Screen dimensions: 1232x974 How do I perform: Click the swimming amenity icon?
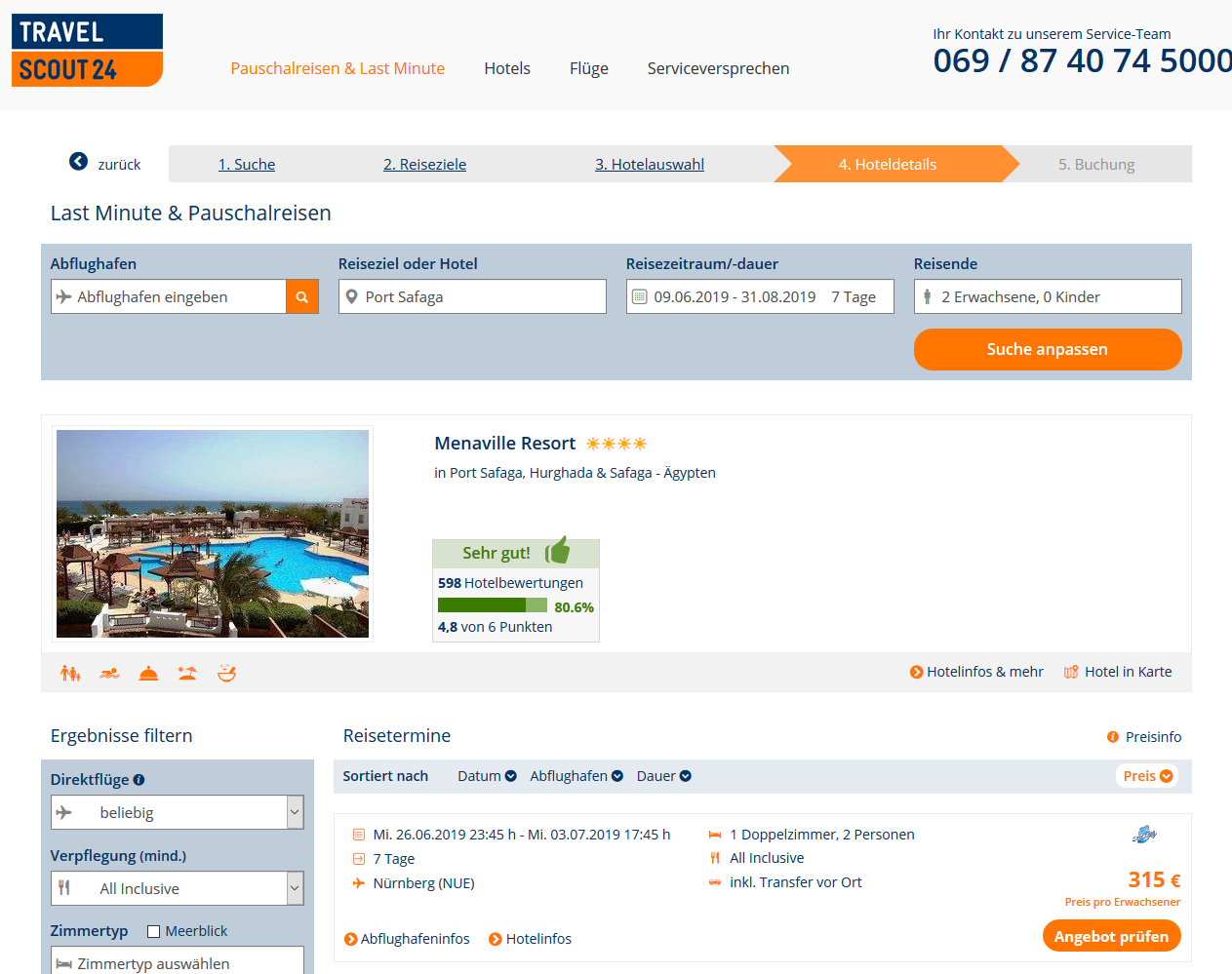(109, 673)
